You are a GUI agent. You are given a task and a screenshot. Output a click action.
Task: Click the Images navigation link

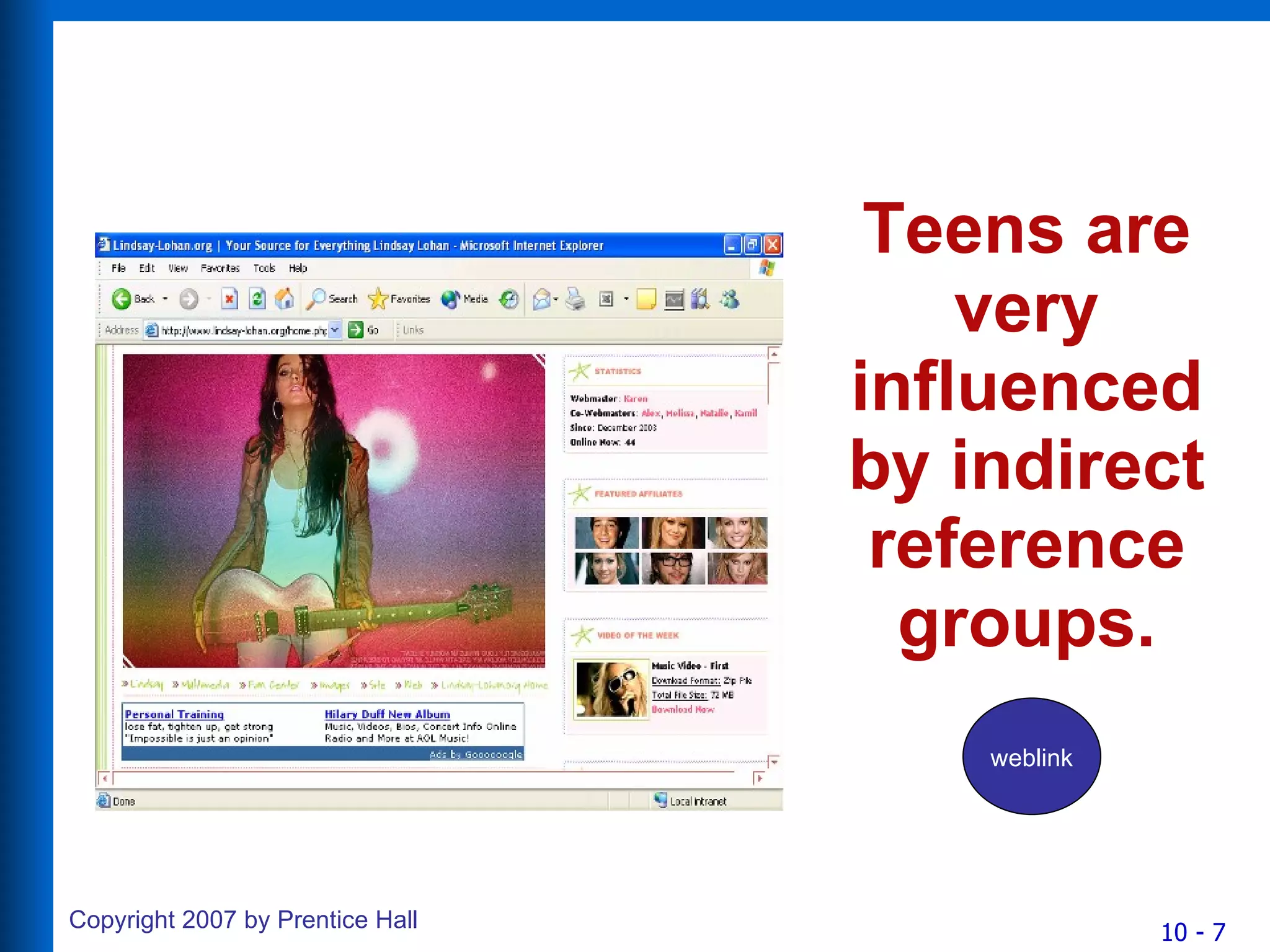point(335,685)
